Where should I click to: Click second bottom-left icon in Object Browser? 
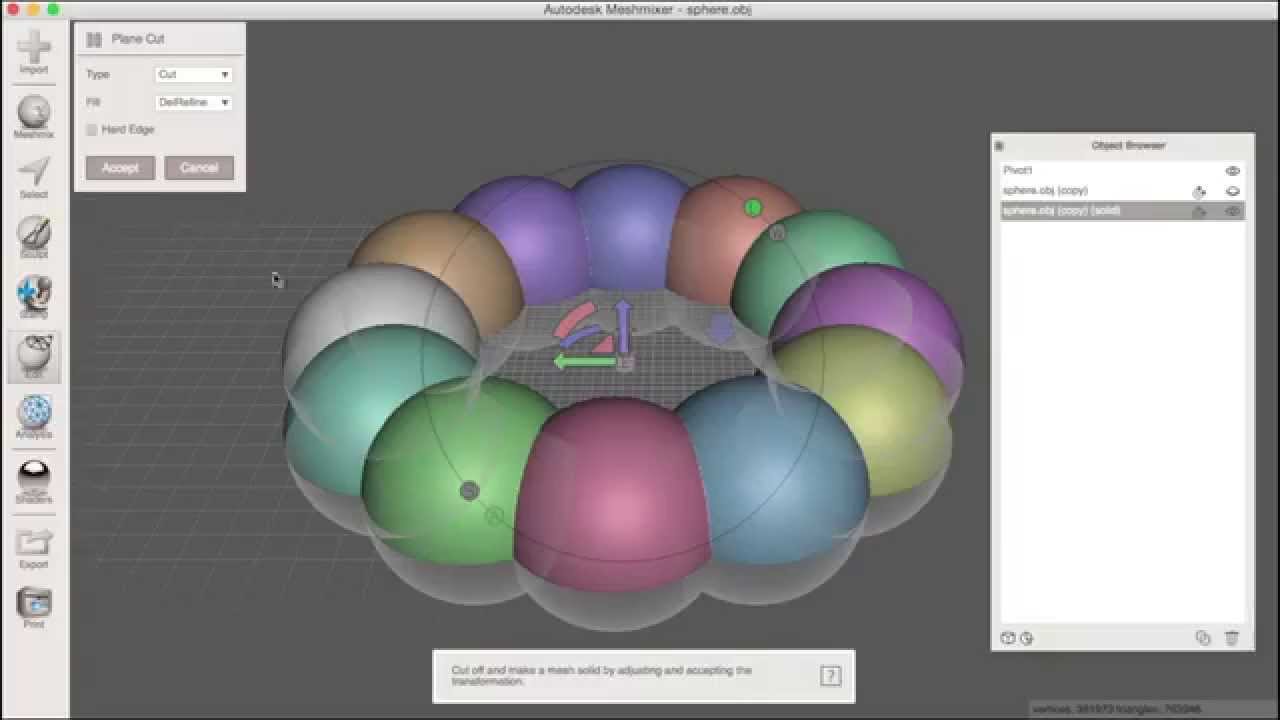click(1027, 638)
